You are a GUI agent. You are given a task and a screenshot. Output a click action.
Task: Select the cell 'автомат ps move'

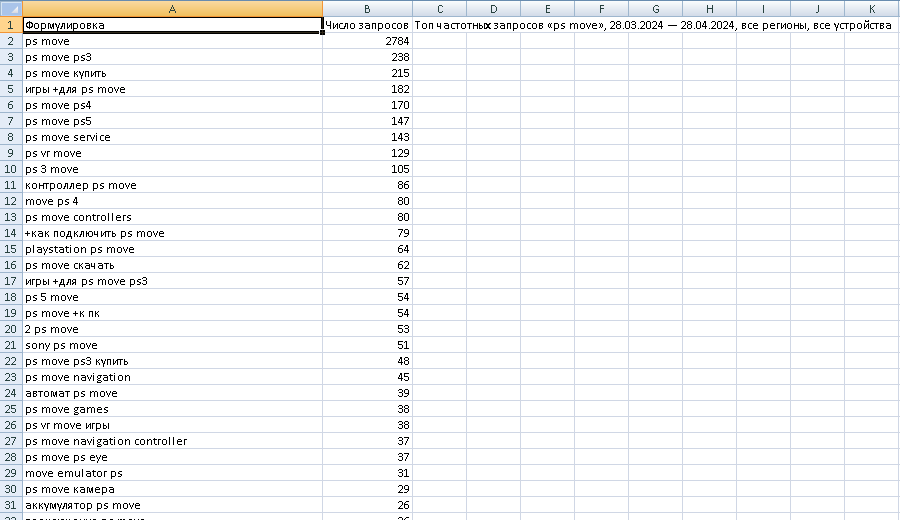(x=172, y=393)
